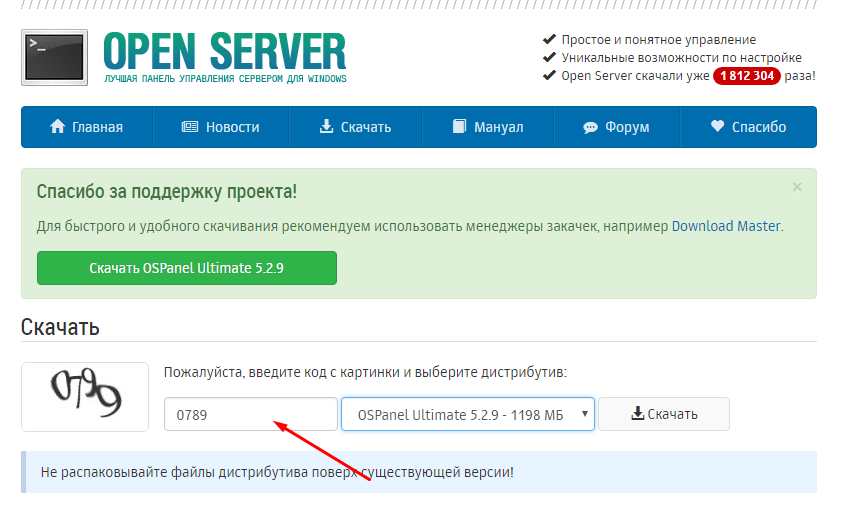This screenshot has width=845, height=517.
Task: Click the text Простое и понятное управление
Action: [659, 40]
